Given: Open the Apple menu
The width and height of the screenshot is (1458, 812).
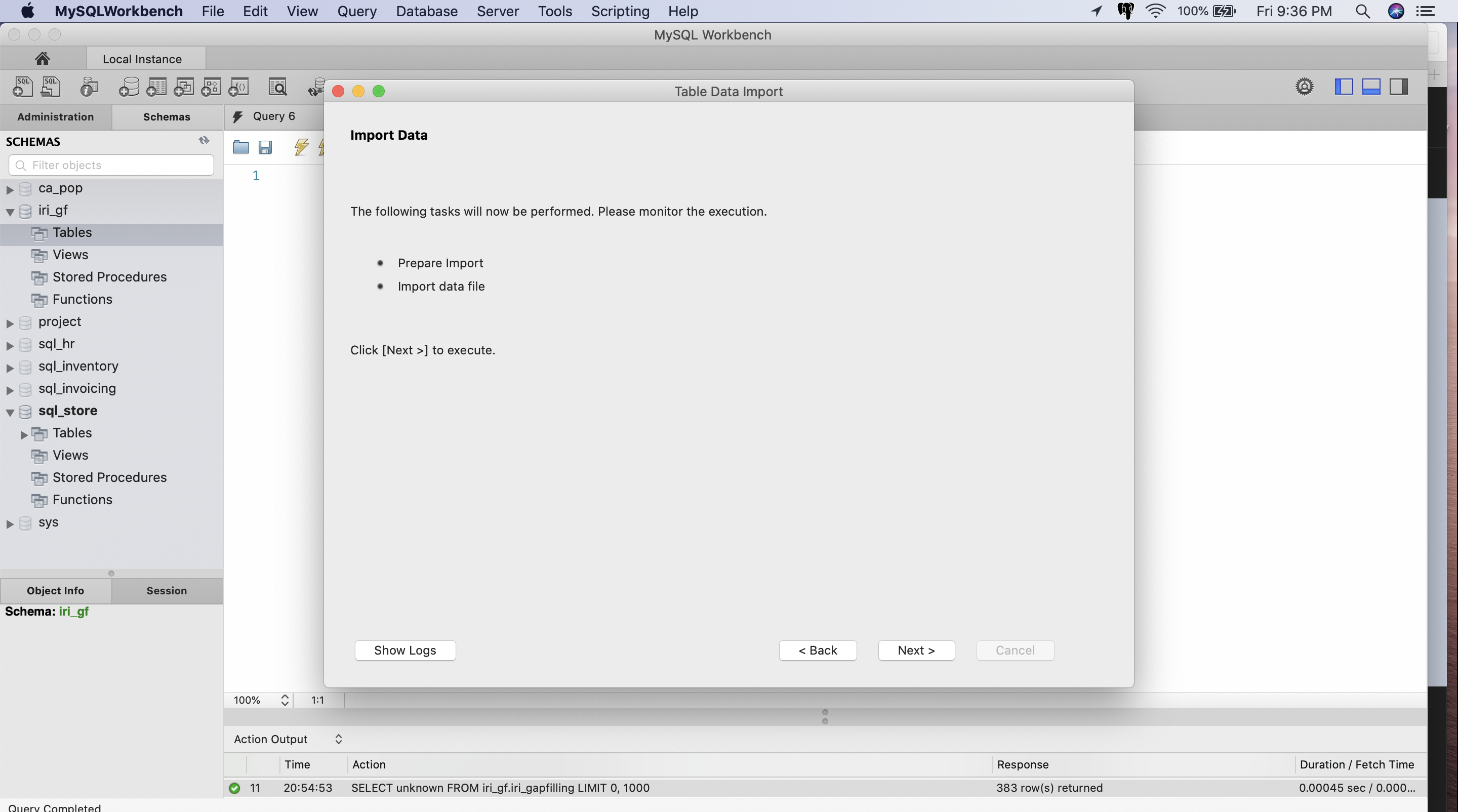Looking at the screenshot, I should pos(28,11).
